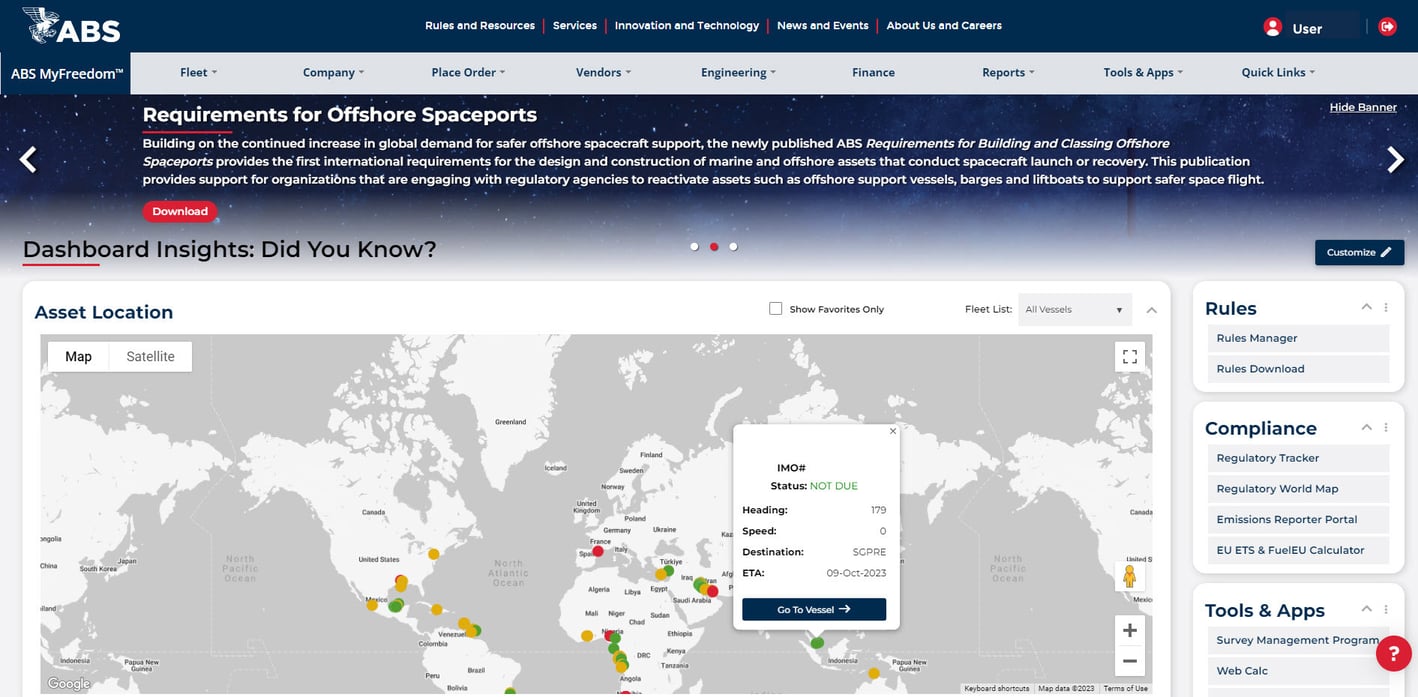
Task: Zoom in on the map
Action: (x=1130, y=630)
